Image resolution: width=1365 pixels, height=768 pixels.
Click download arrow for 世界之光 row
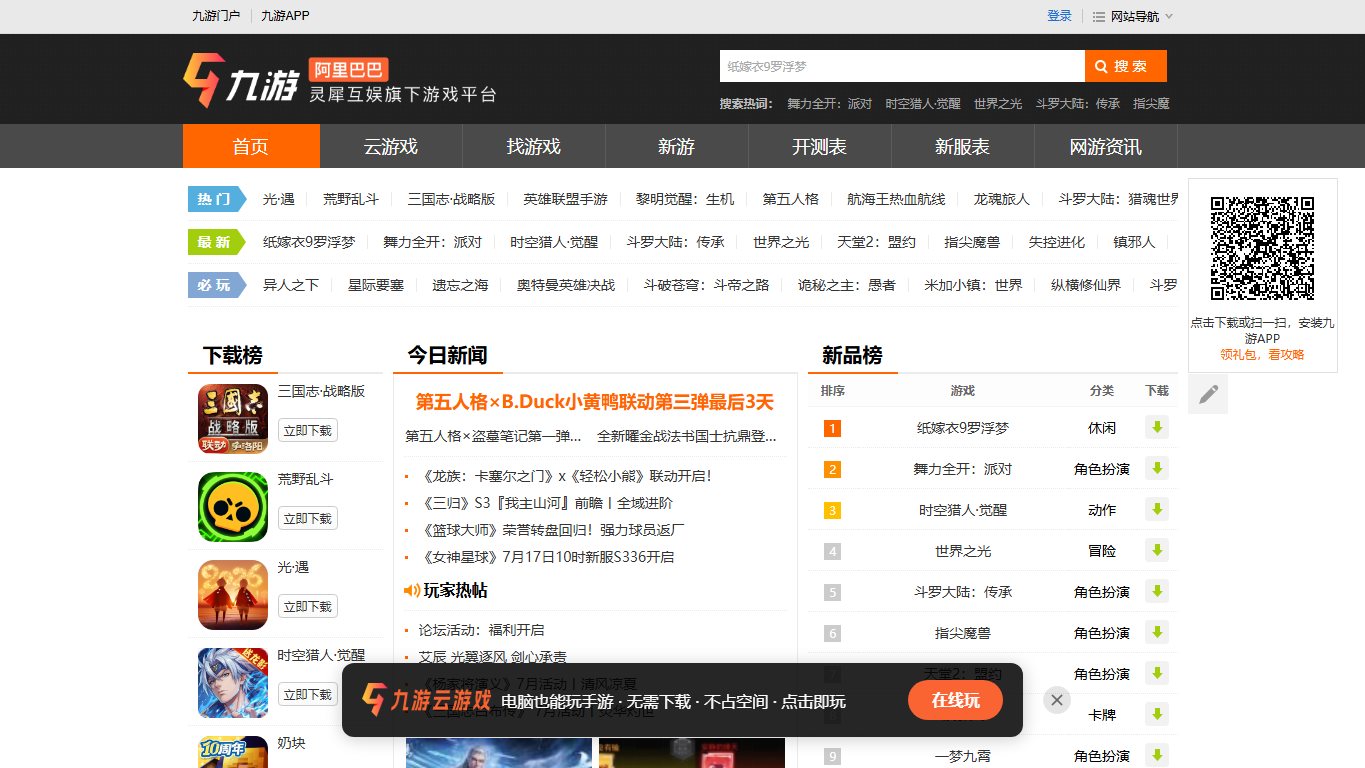(1157, 550)
